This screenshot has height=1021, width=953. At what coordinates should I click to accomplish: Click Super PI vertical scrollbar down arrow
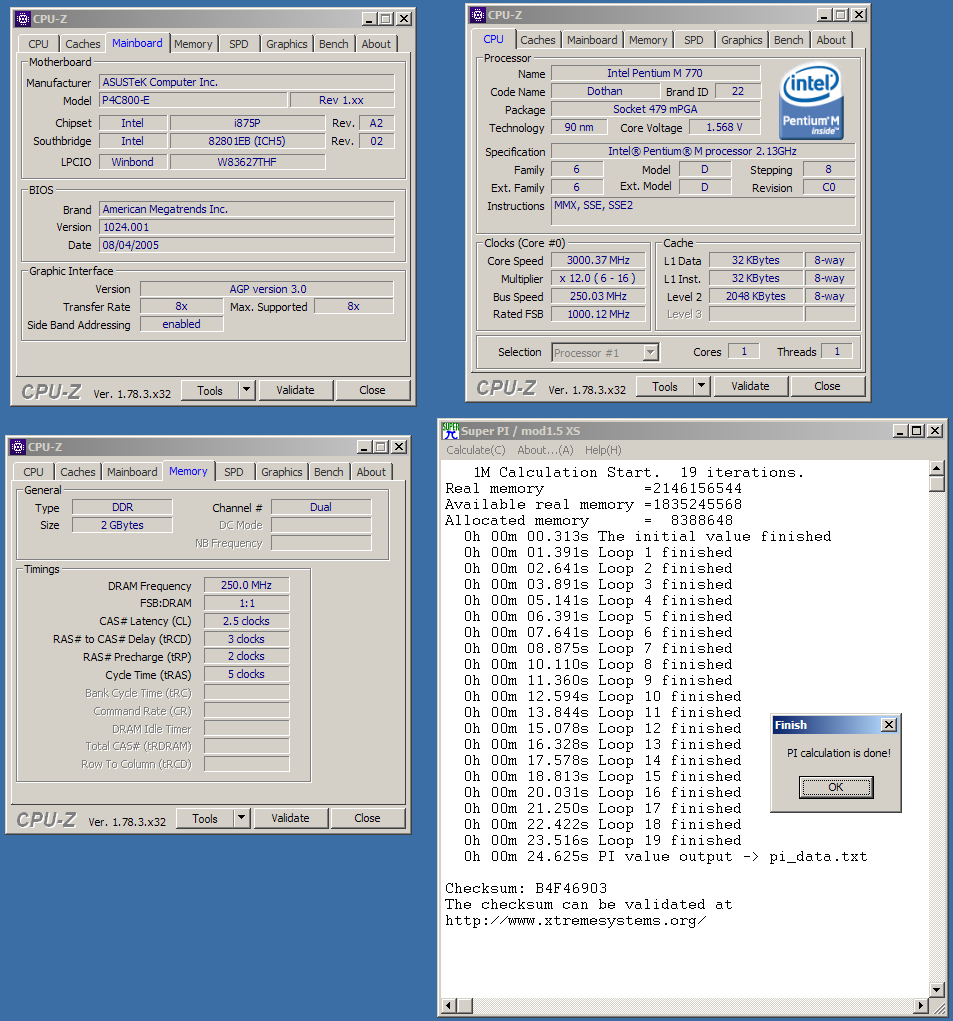937,990
